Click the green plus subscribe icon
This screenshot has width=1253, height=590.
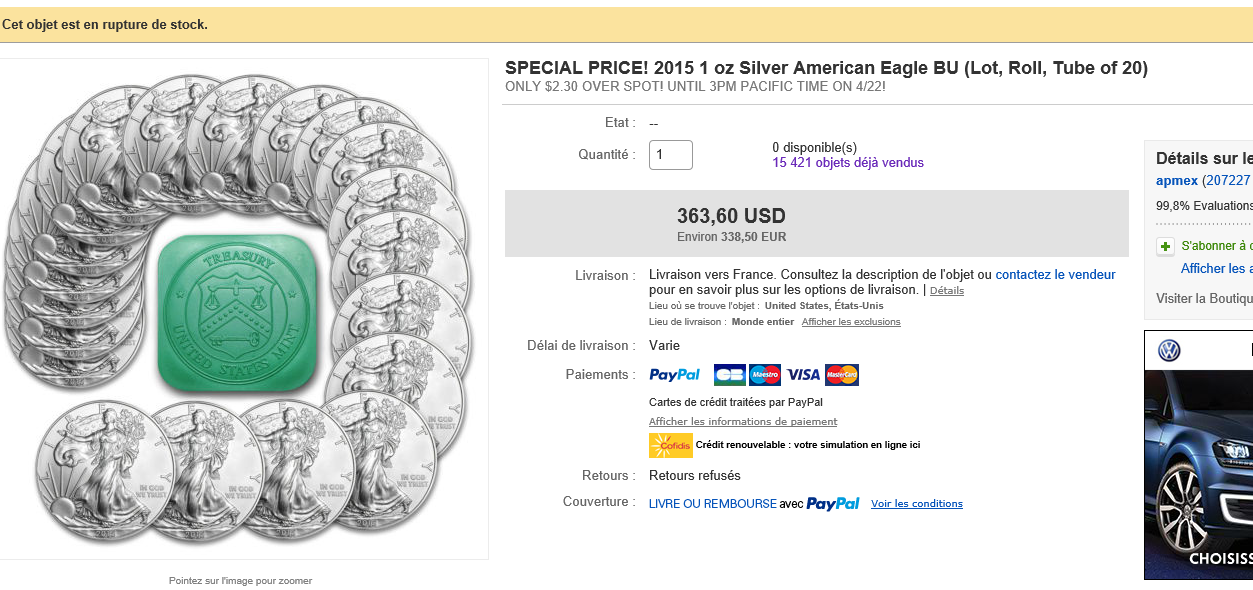(x=1165, y=246)
